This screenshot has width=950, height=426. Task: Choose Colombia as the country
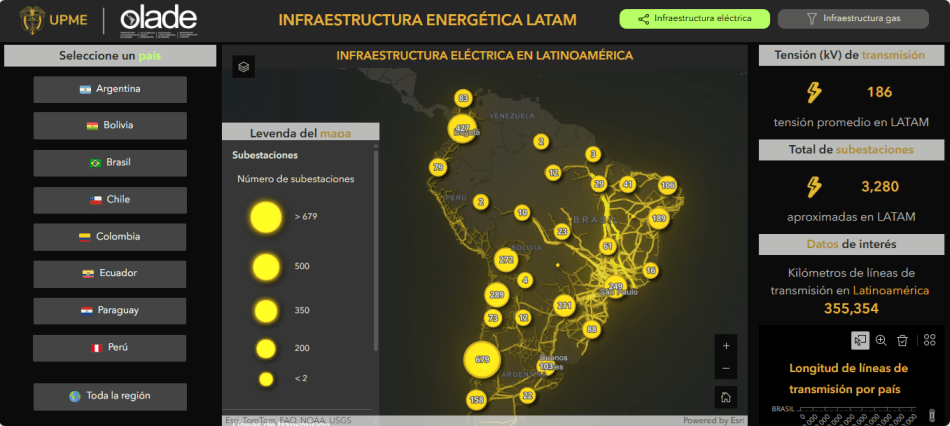tap(110, 237)
